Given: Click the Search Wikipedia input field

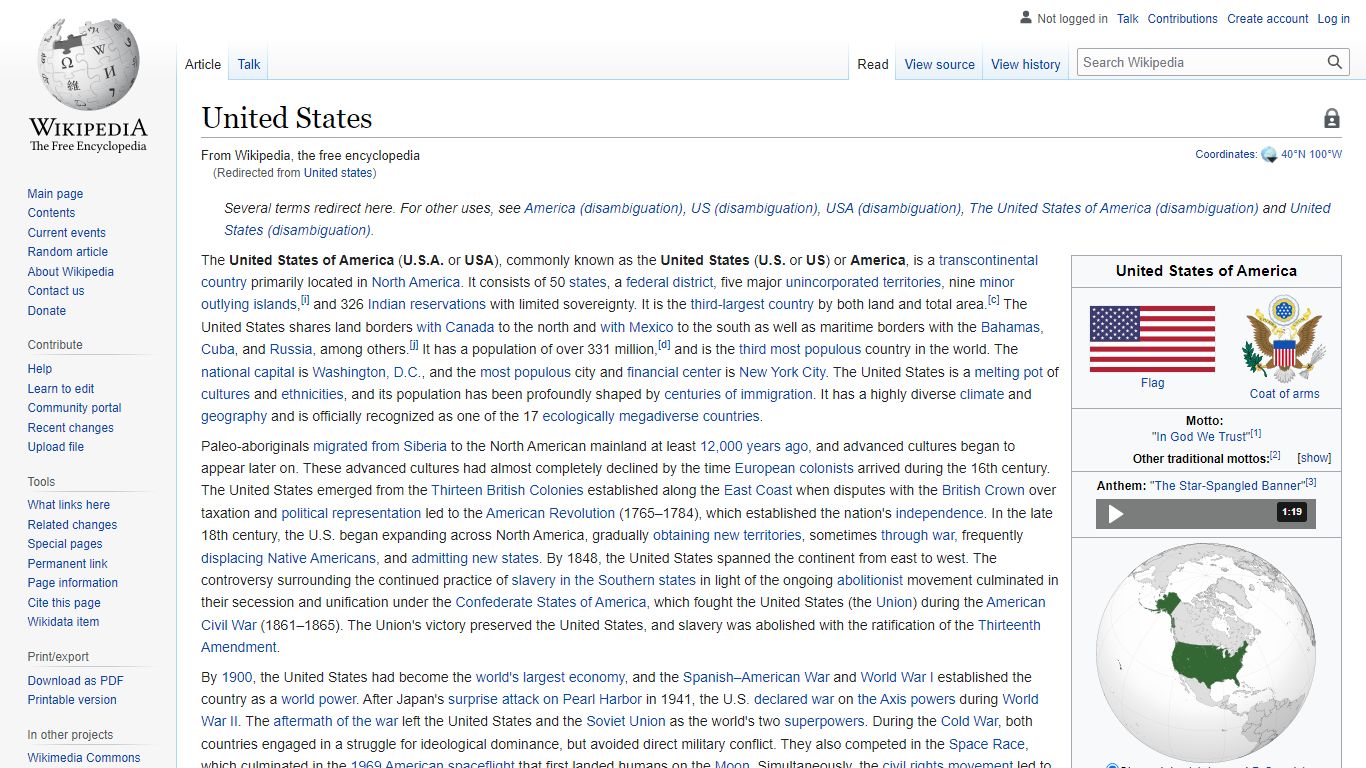Looking at the screenshot, I should click(1200, 62).
